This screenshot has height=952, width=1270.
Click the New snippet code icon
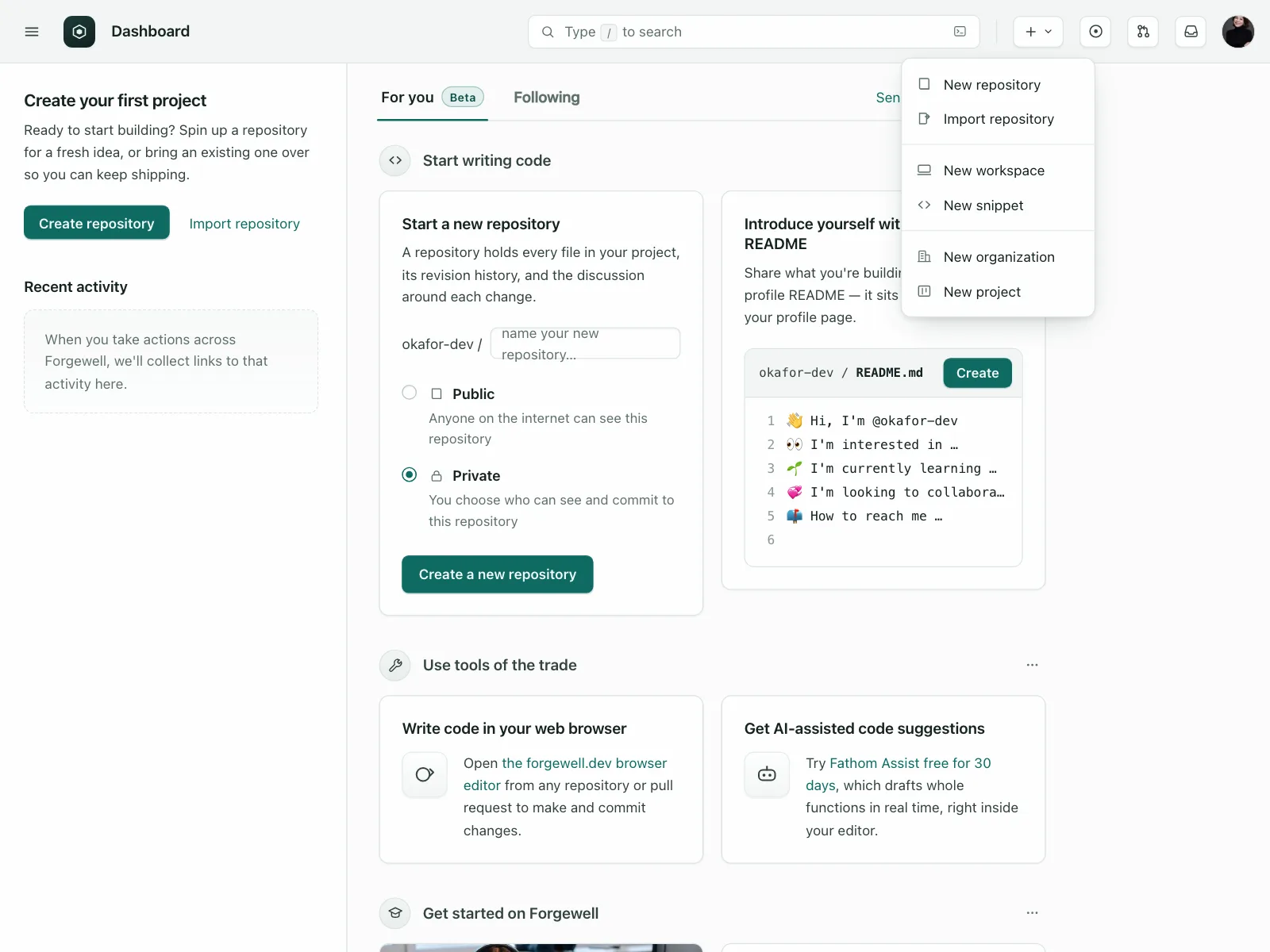(924, 205)
